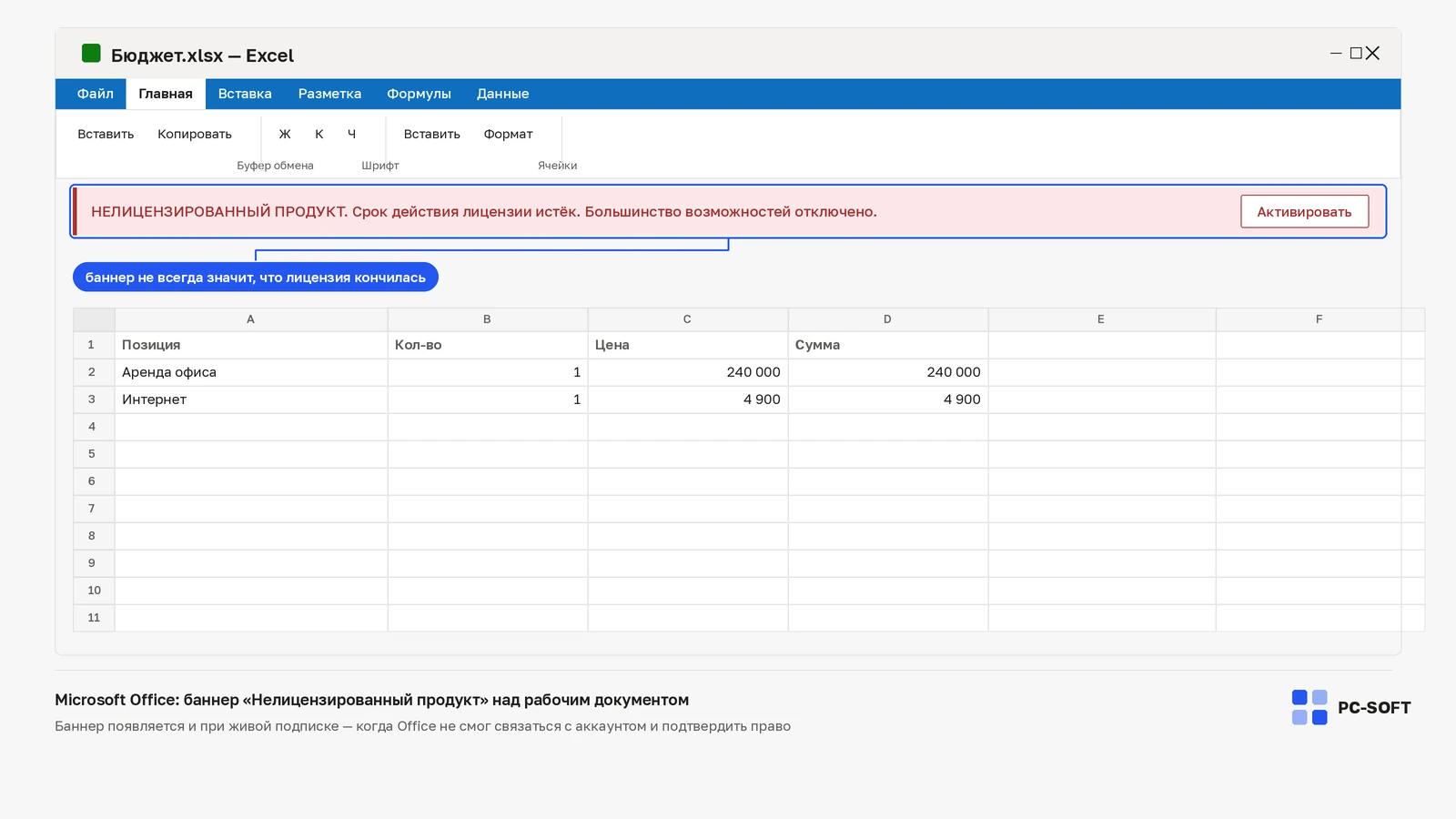Select column D header
Viewport: 1456px width, 819px height.
click(888, 319)
